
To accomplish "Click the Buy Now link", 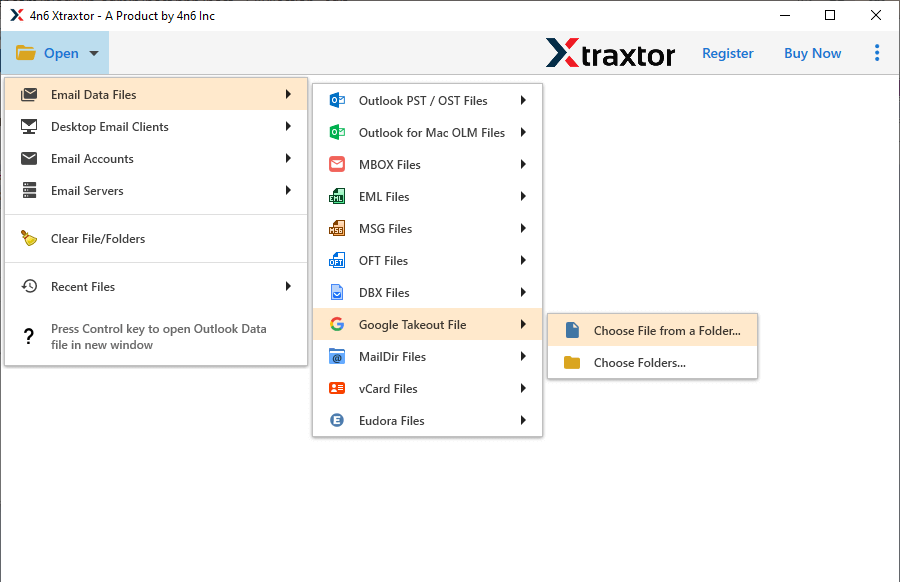I will click(x=812, y=53).
